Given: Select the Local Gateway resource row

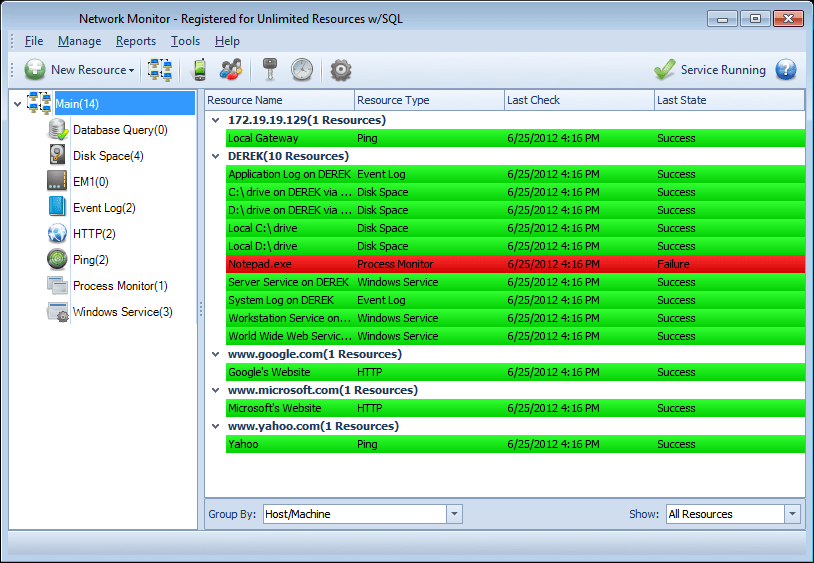Looking at the screenshot, I should click(x=515, y=138).
